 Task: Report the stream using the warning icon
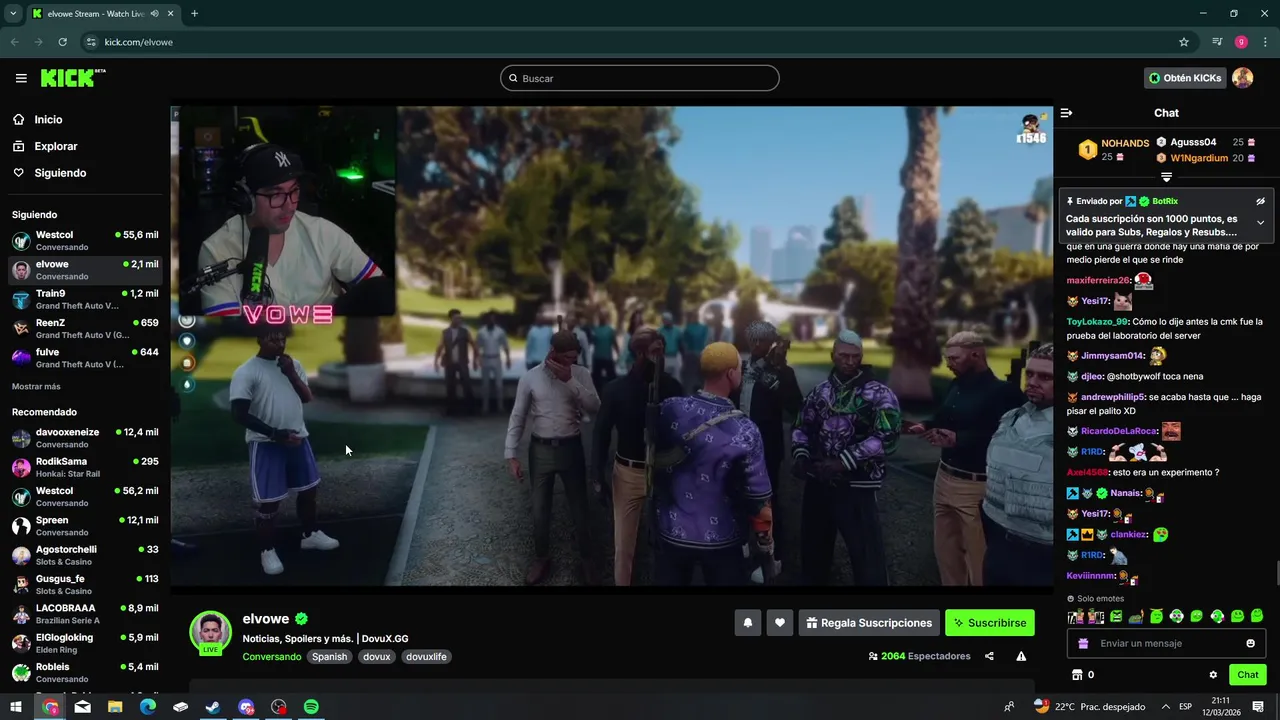[1021, 656]
